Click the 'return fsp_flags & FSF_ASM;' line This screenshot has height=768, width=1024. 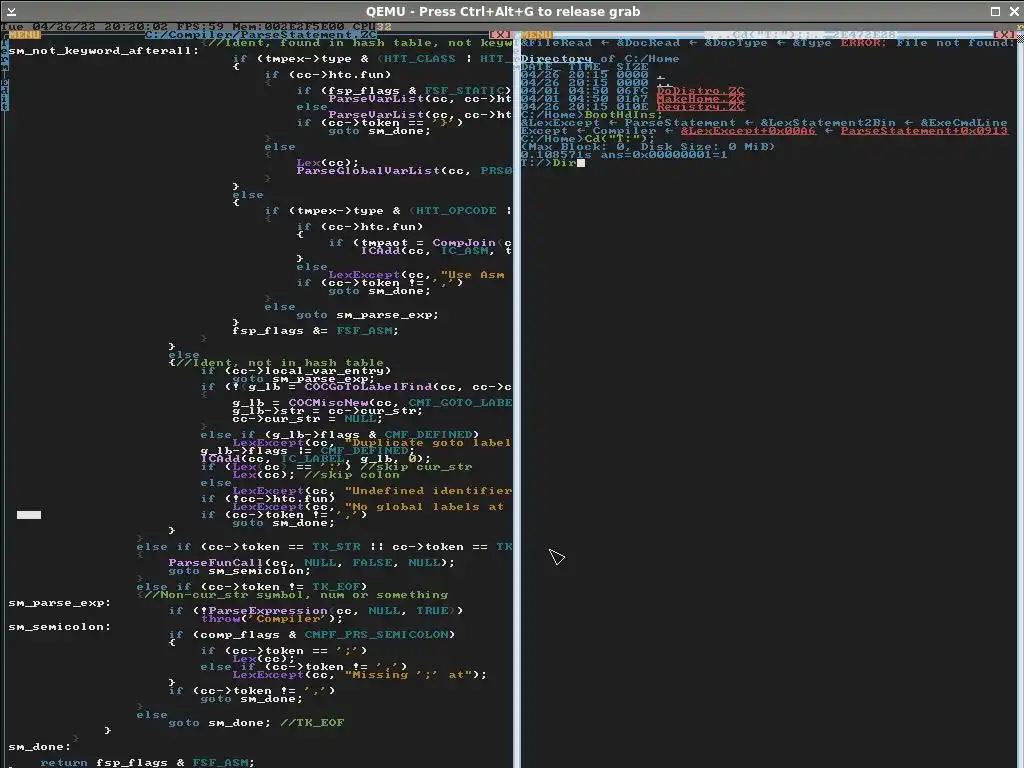coord(148,763)
